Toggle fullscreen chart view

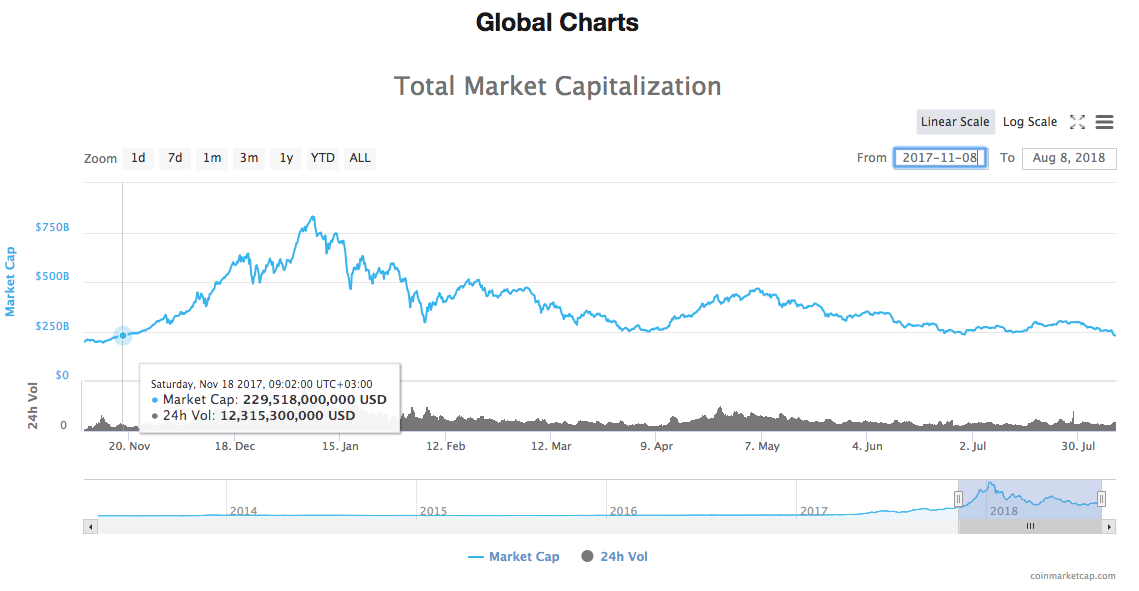pyautogui.click(x=1077, y=121)
